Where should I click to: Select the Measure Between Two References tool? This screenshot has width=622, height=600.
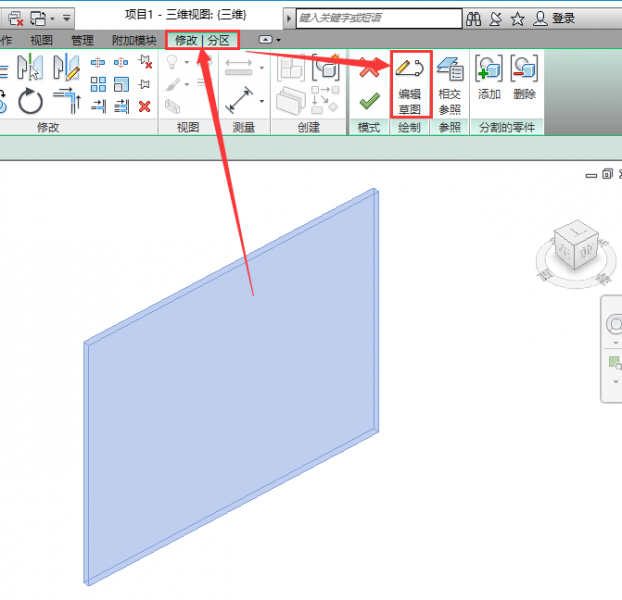click(x=238, y=67)
